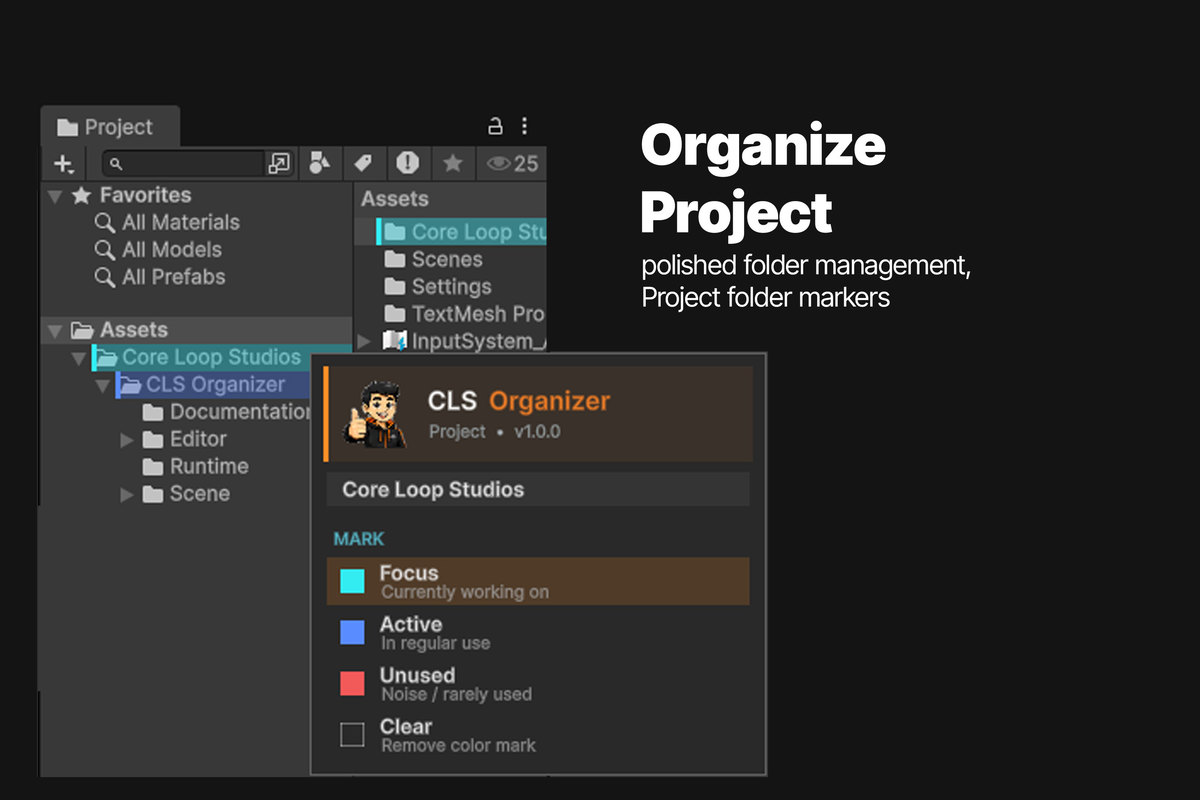Viewport: 1200px width, 800px height.
Task: Click the add asset plus button
Action: pyautogui.click(x=64, y=163)
